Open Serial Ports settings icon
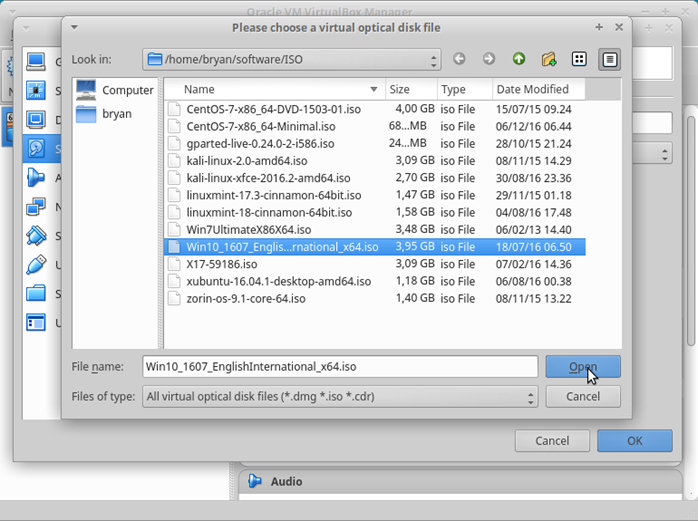This screenshot has height=521, width=698. point(36,236)
